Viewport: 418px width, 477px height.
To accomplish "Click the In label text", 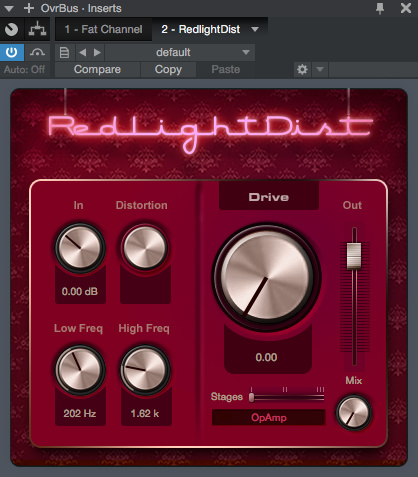I will click(78, 205).
